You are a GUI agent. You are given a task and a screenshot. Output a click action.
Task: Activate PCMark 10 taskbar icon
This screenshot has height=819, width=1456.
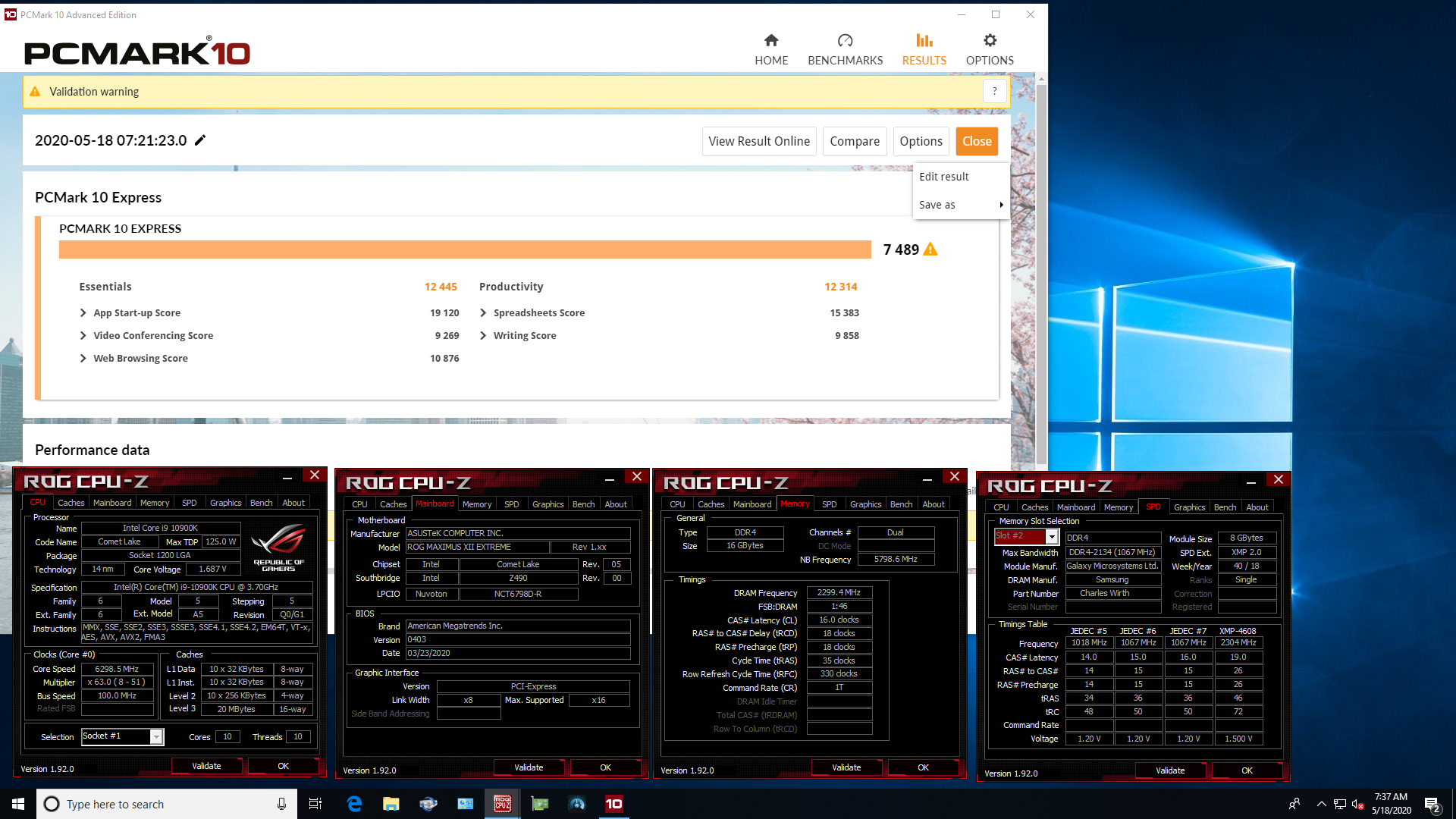[x=613, y=804]
